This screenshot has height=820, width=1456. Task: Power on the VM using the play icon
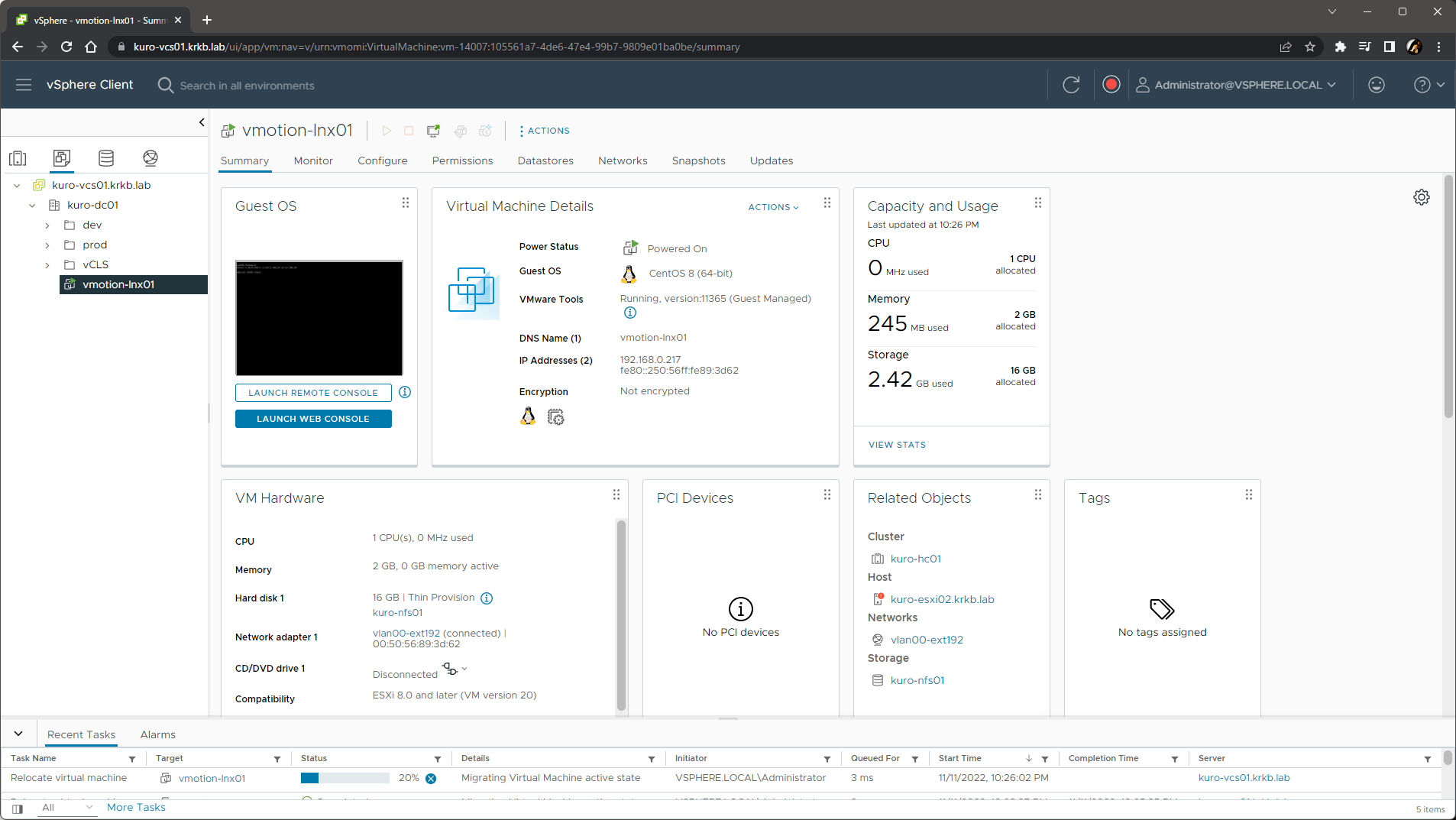pos(387,131)
